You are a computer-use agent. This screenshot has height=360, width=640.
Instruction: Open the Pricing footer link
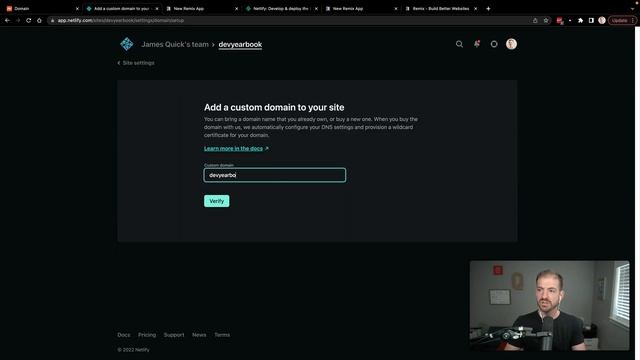point(147,335)
